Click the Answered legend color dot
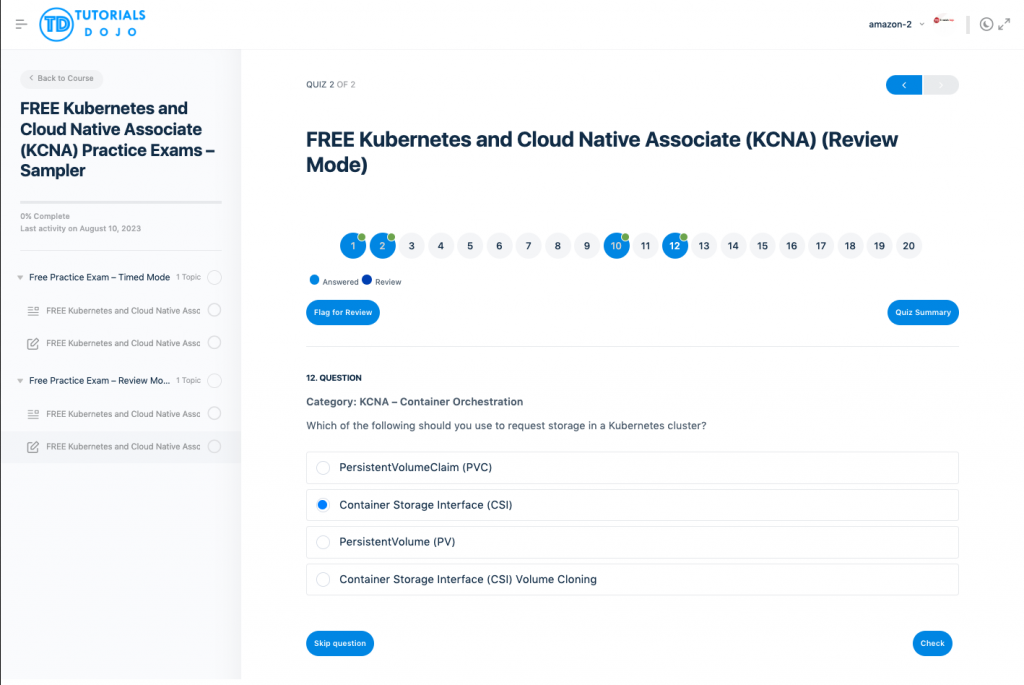Viewport: 1024px width, 685px height. 314,280
